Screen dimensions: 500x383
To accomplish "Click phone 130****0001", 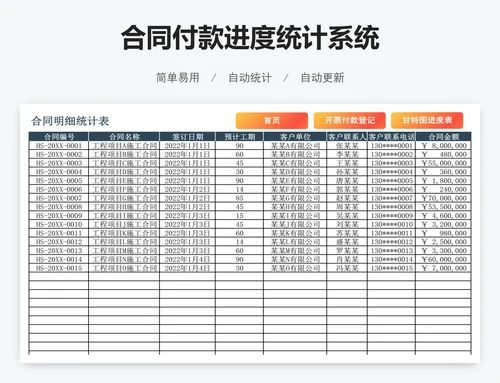I will tap(392, 146).
